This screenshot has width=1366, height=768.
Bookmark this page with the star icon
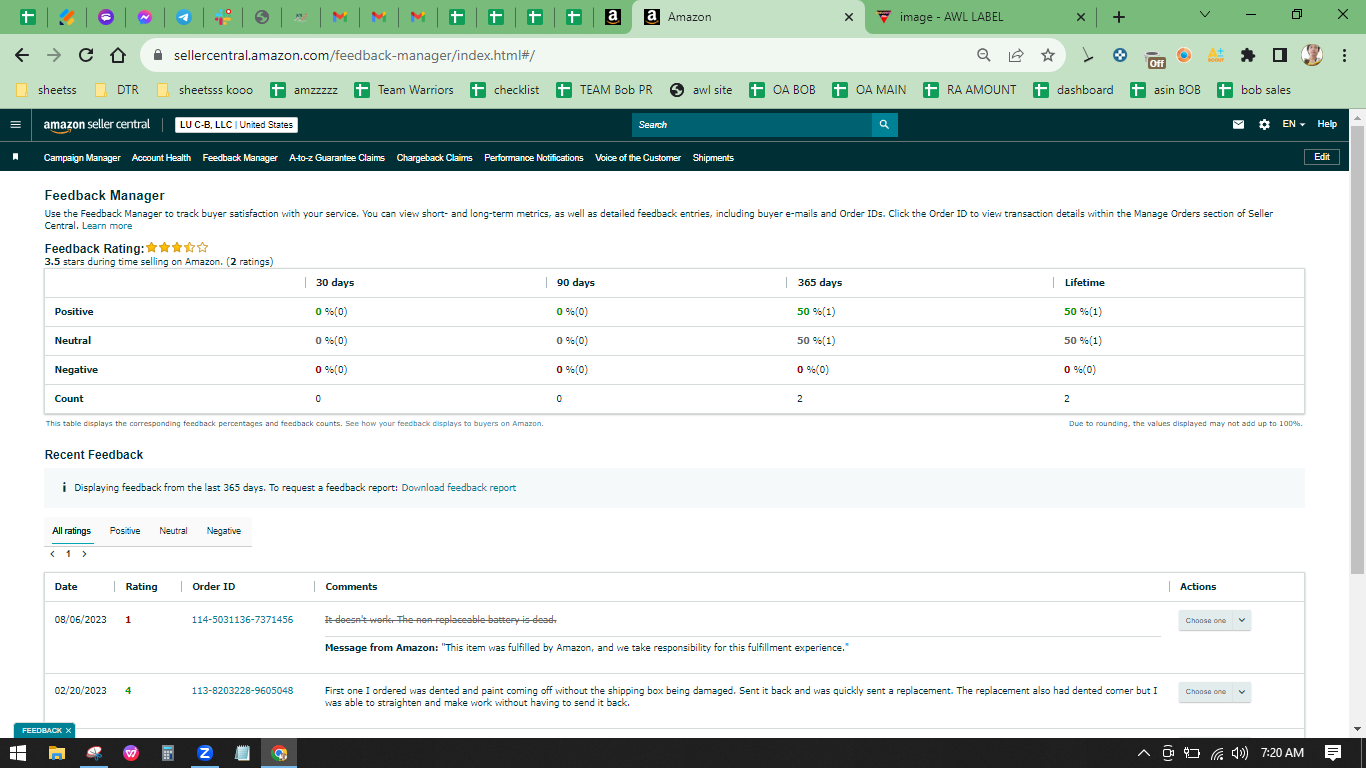(x=1048, y=56)
